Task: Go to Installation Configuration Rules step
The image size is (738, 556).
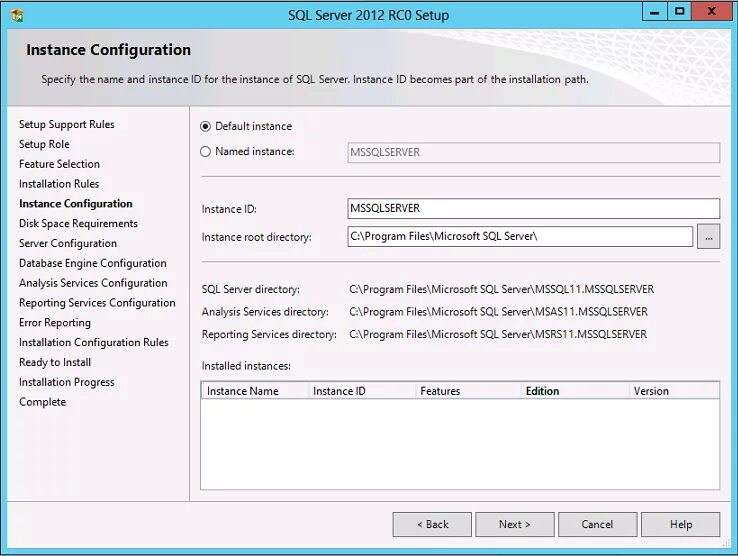Action: pyautogui.click(x=94, y=342)
